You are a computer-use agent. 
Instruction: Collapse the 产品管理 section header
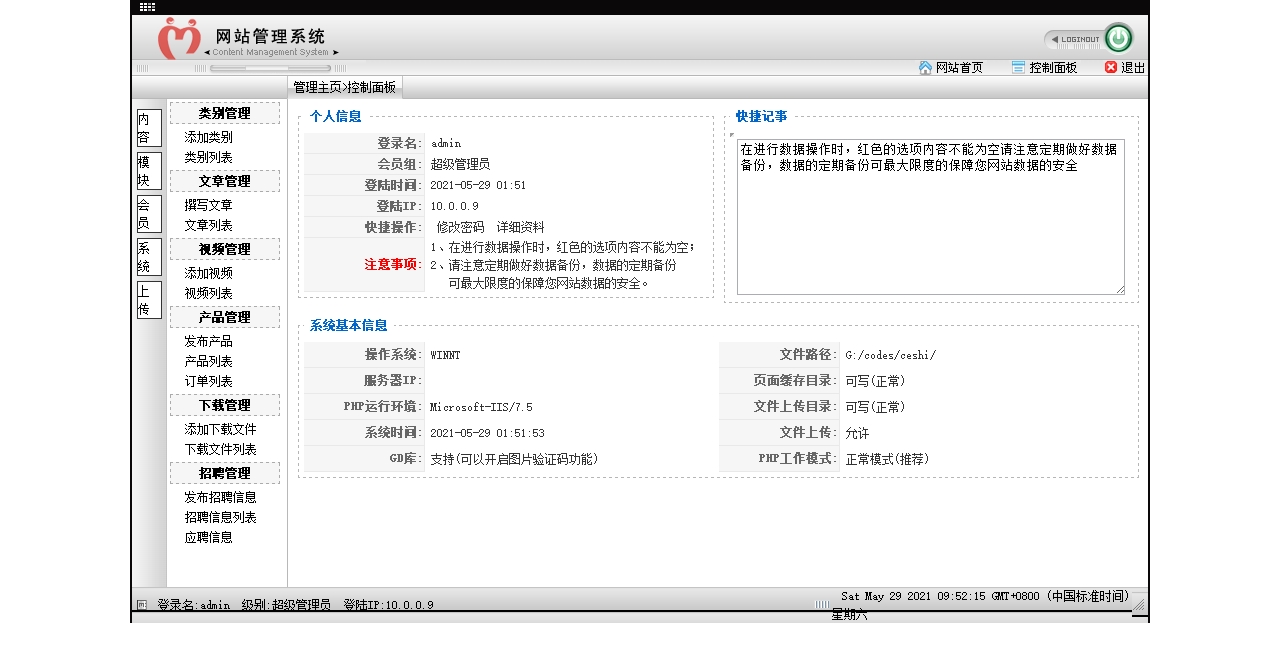pos(225,317)
